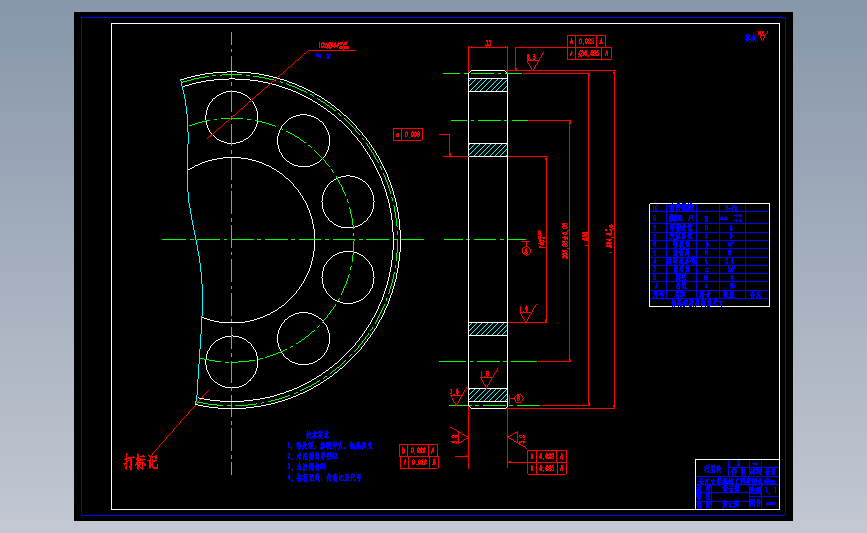Select the 其余 roughness note in top-right corner
867x533 pixels.
756,38
